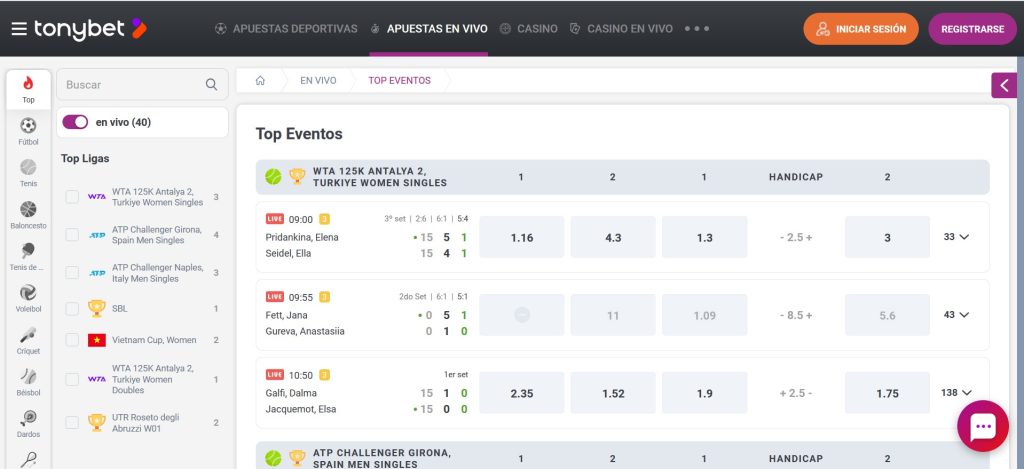Open the live chat bubble icon
The height and width of the screenshot is (469, 1024).
[x=982, y=427]
